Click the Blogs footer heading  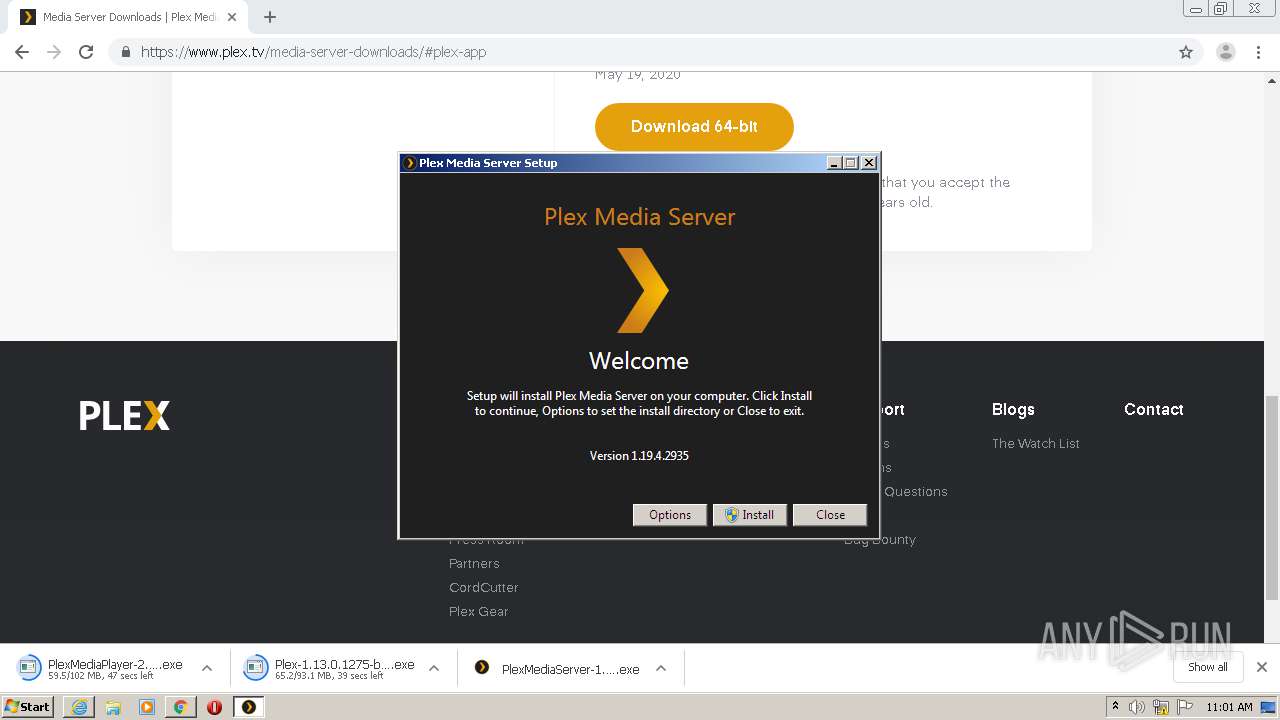[1013, 409]
